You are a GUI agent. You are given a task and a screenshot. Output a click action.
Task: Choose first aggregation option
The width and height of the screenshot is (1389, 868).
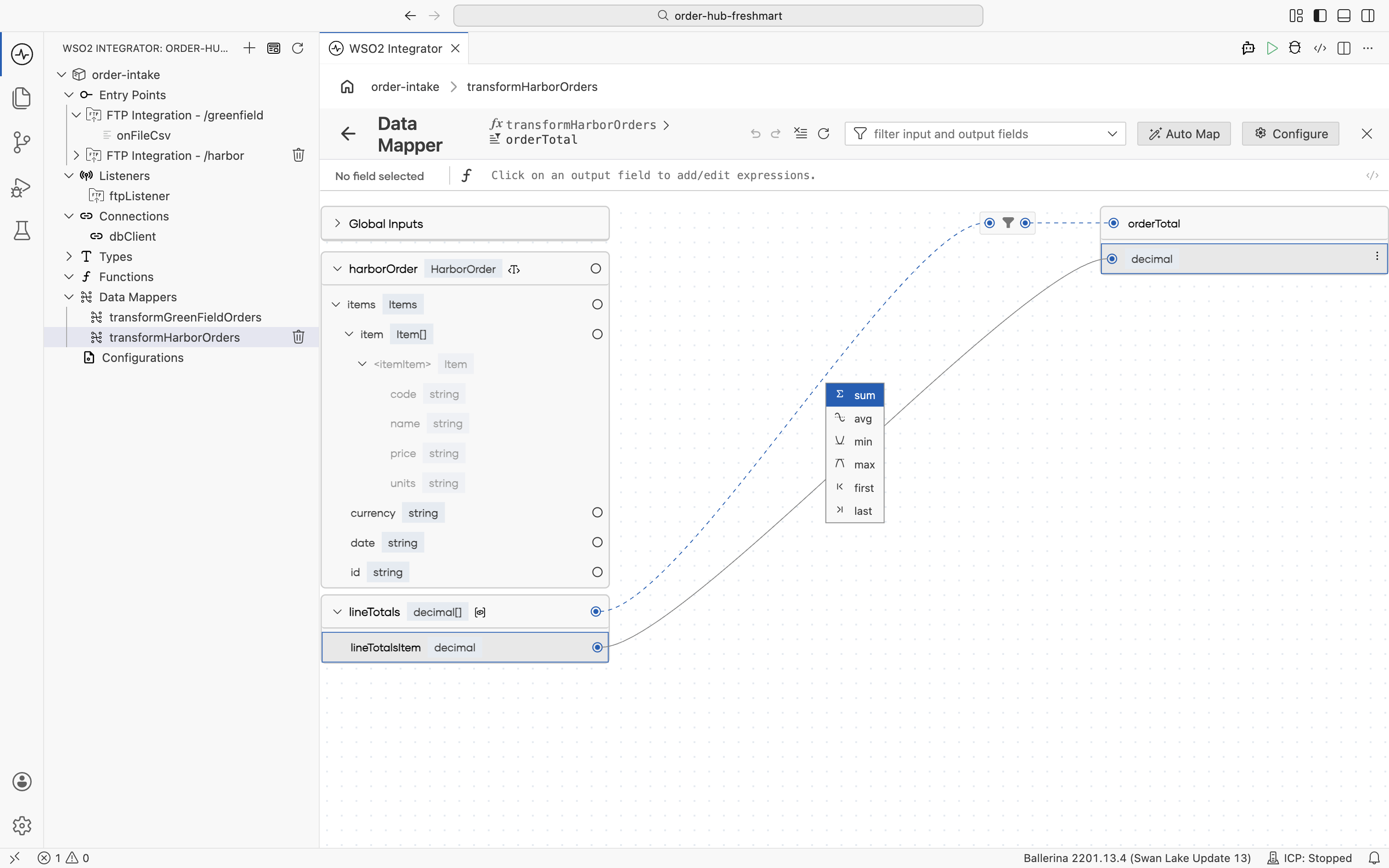click(855, 488)
